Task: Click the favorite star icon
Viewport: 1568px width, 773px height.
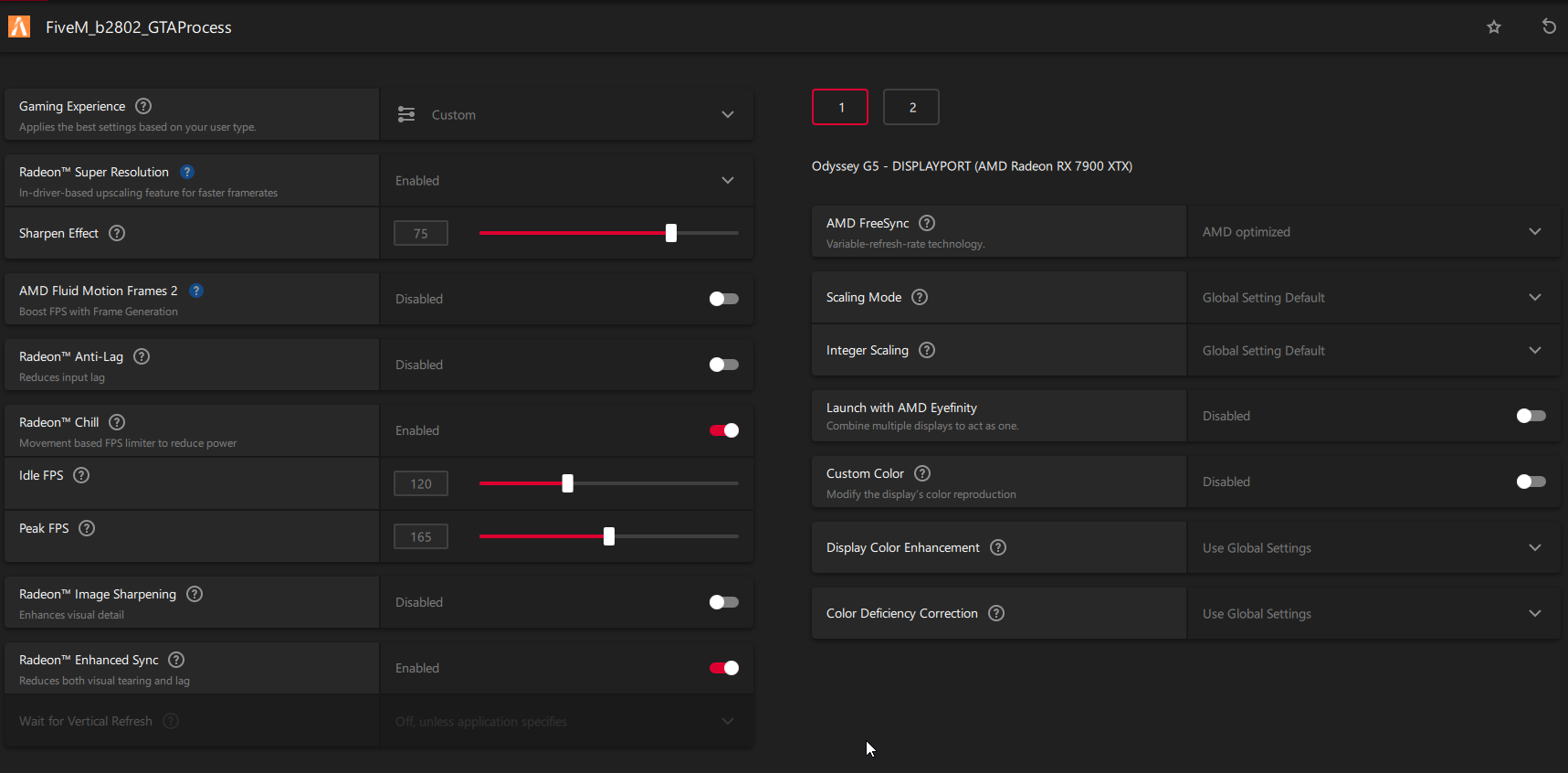Action: [1494, 27]
